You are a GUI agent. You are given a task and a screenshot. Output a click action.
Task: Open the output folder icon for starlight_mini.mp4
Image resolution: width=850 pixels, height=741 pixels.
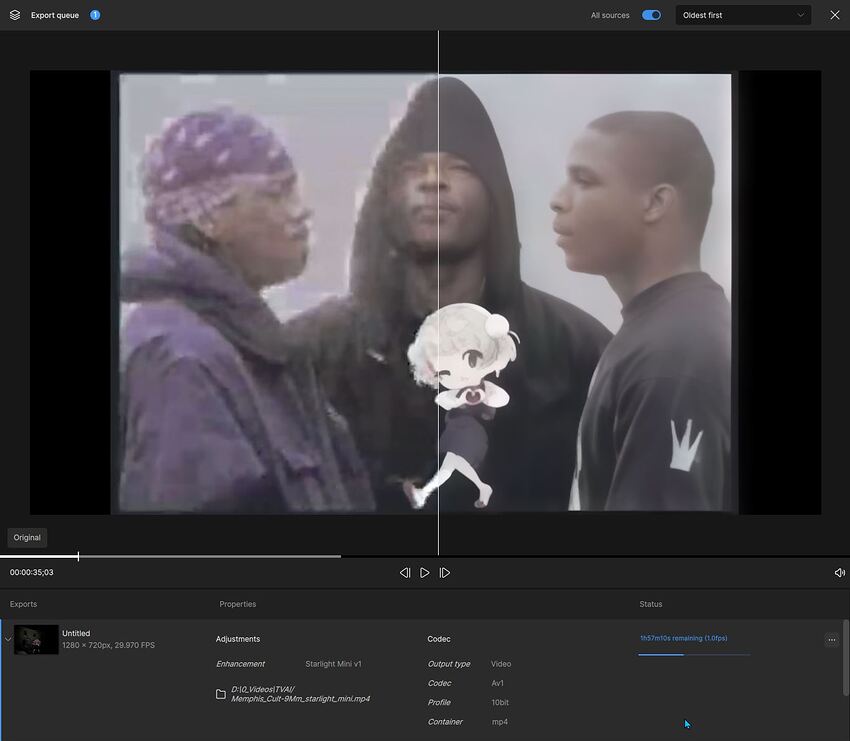221,694
